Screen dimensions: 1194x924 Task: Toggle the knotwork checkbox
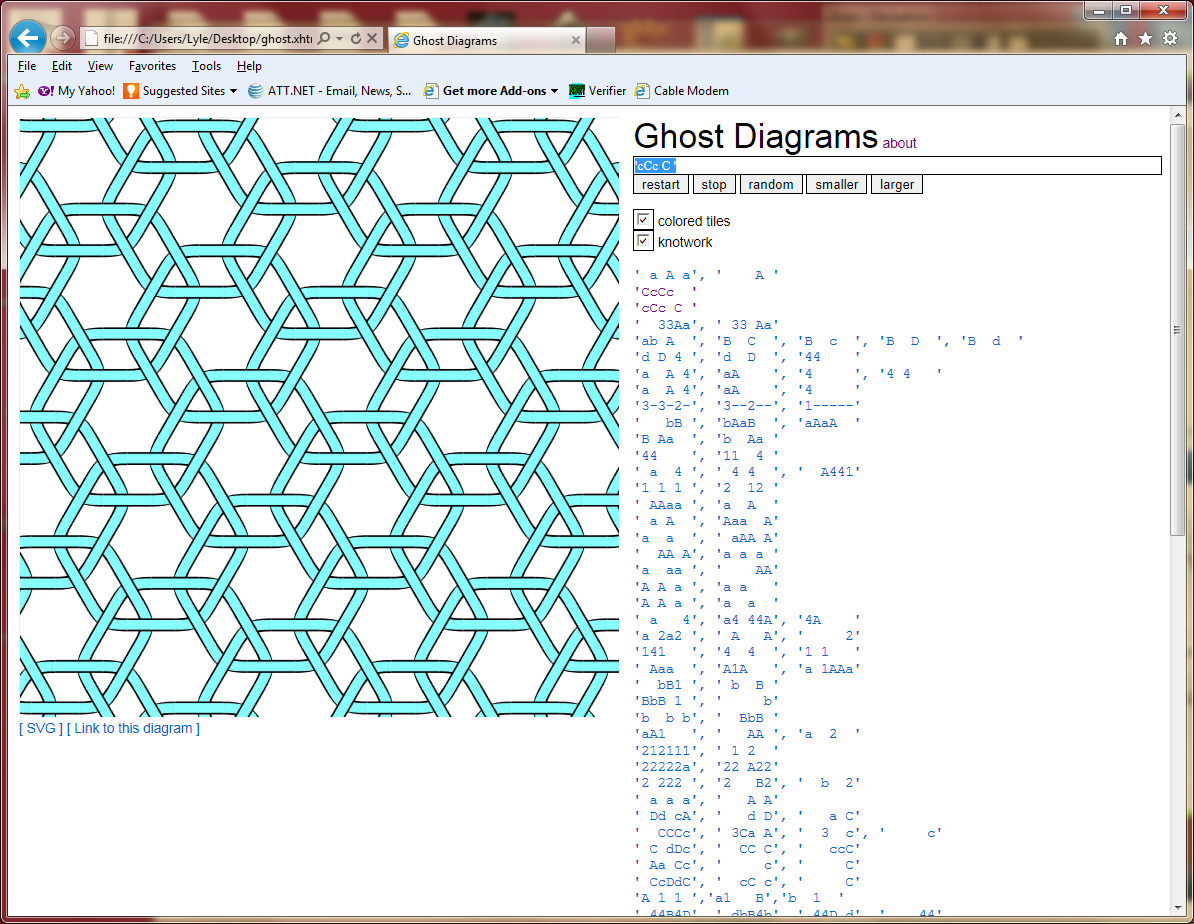[643, 241]
